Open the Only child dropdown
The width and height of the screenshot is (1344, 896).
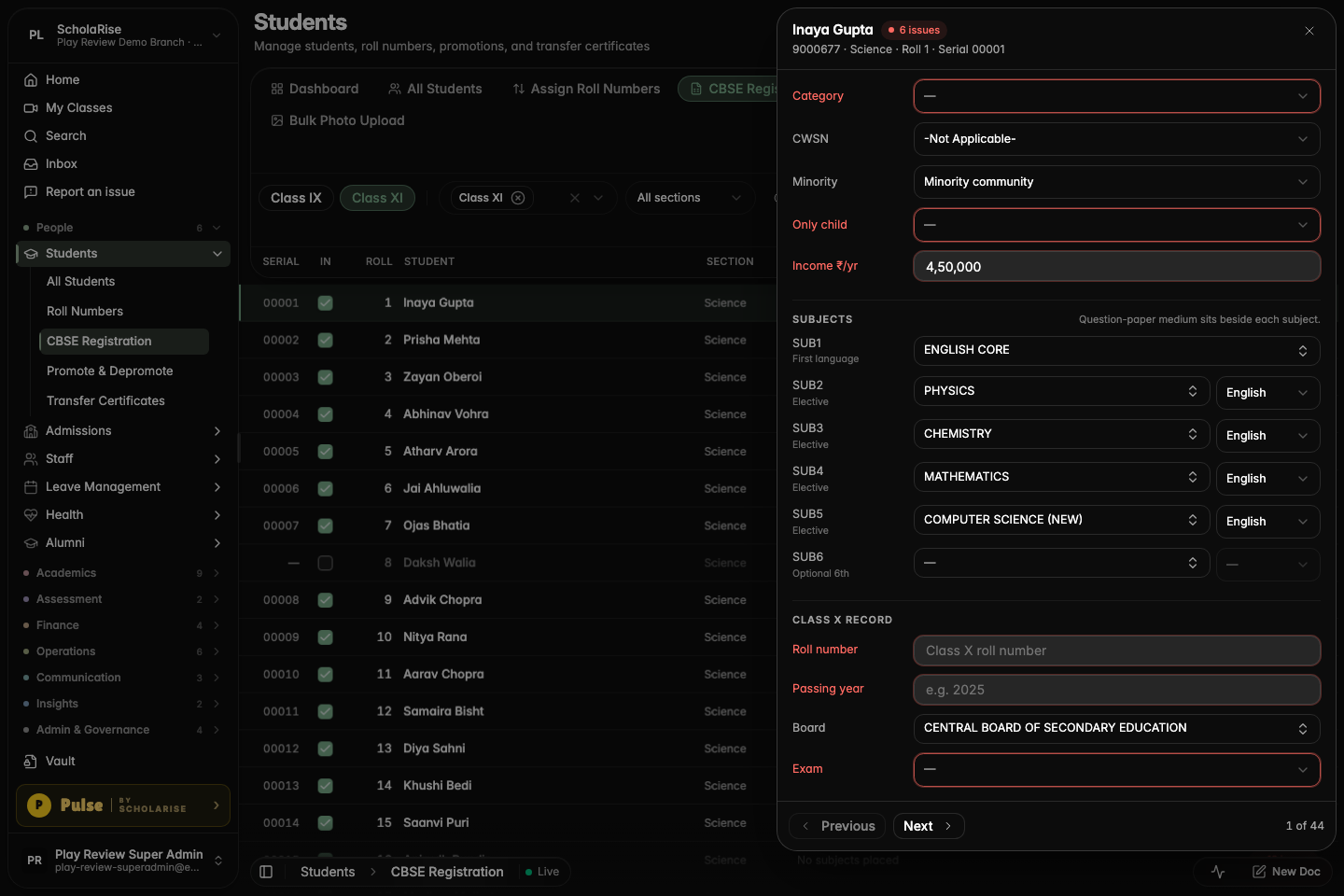(1117, 225)
